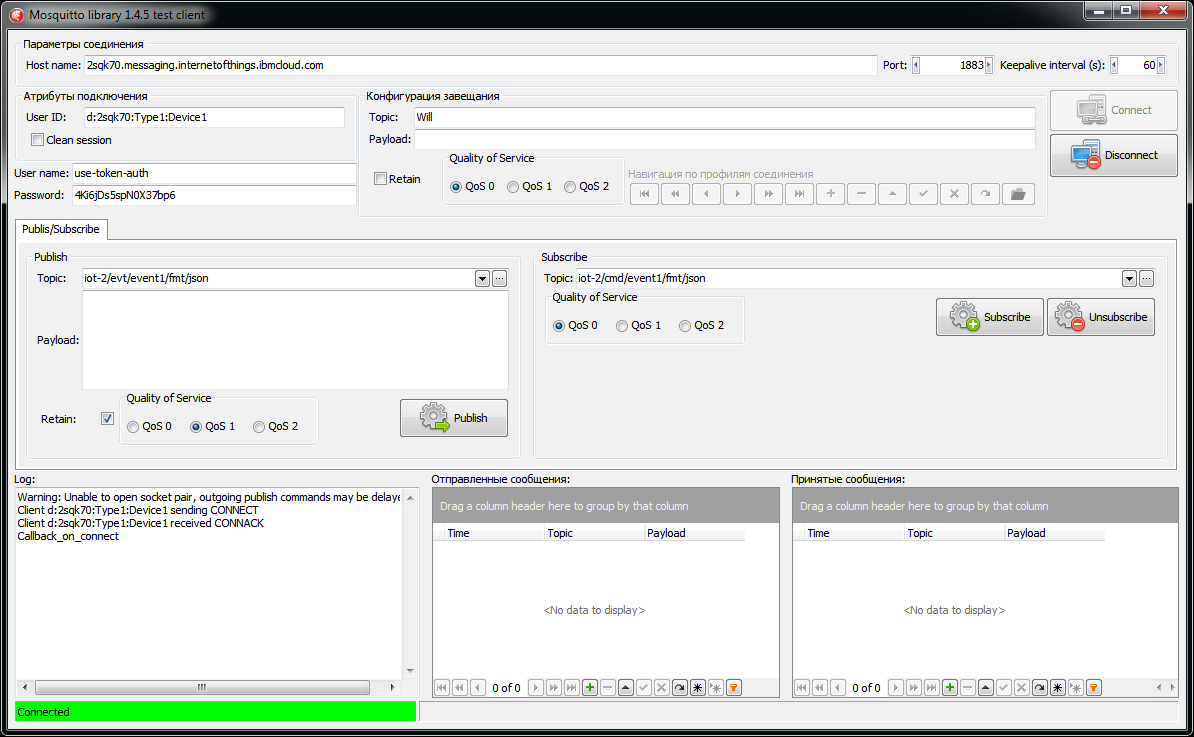Screen dimensions: 1194x737
Task: Open the publish Topic dropdown
Action: [x=482, y=278]
